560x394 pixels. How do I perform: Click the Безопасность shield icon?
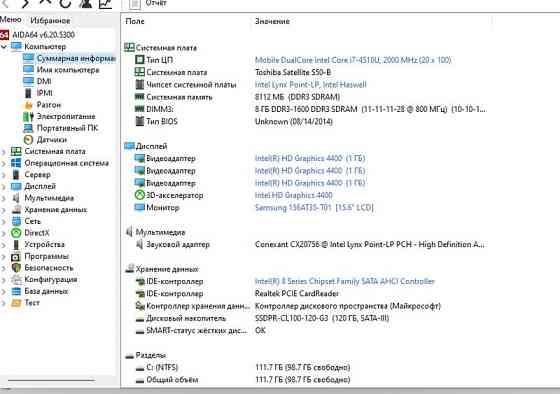(16, 268)
